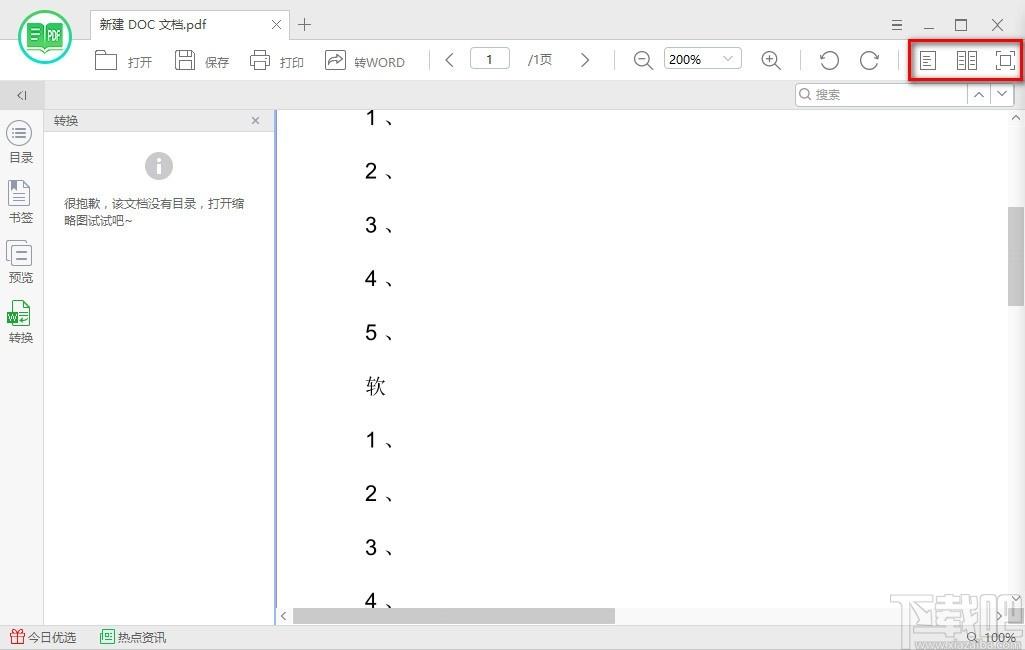Rotate page clockwise

[869, 60]
